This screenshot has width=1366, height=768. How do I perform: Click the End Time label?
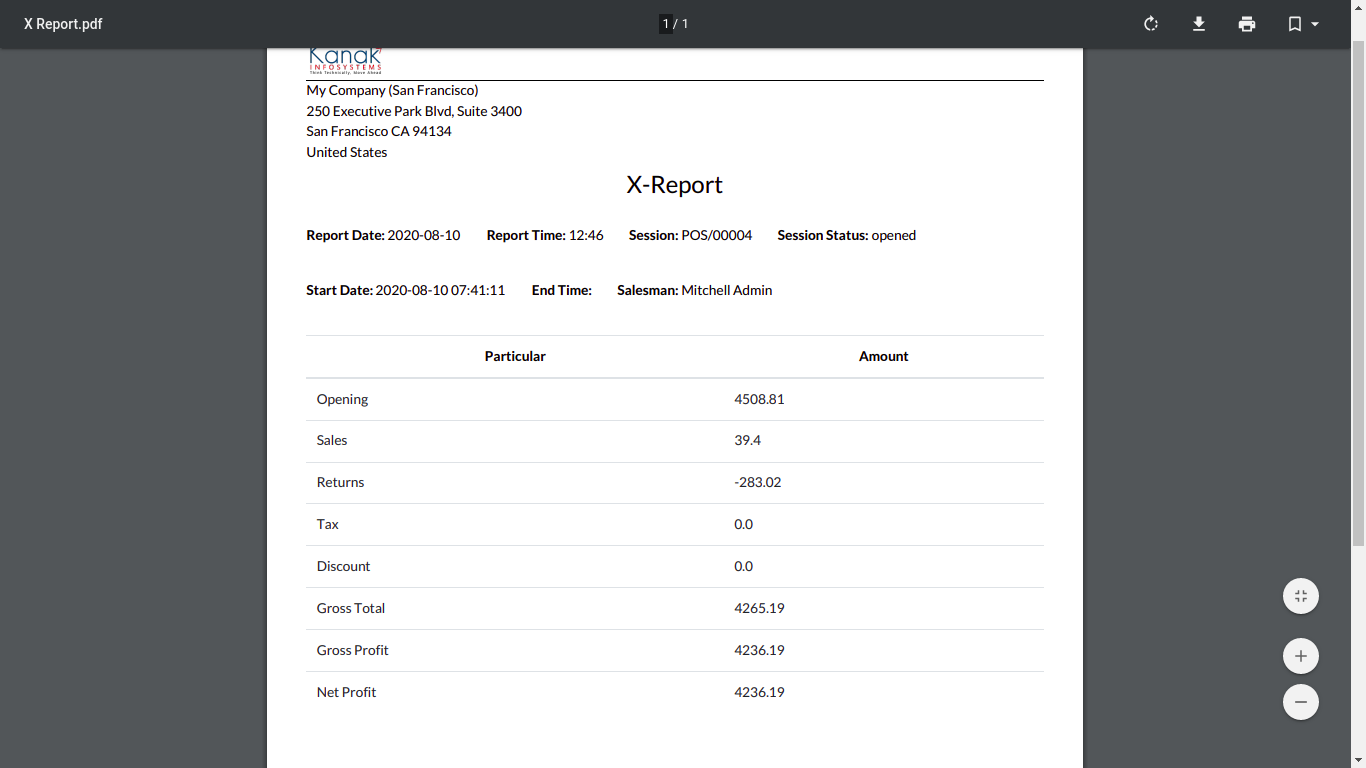pyautogui.click(x=562, y=290)
